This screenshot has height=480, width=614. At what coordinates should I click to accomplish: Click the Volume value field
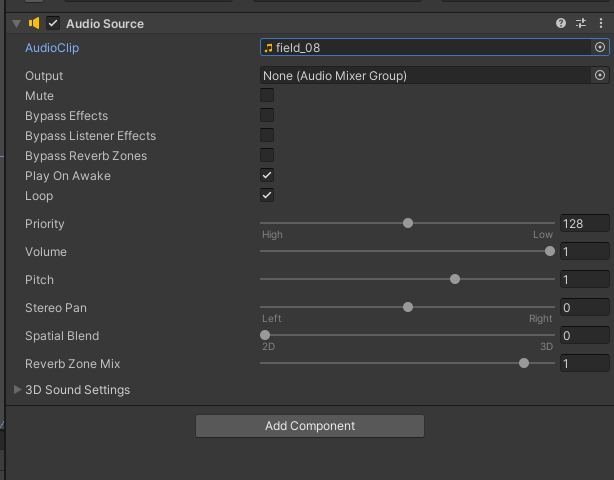click(584, 252)
